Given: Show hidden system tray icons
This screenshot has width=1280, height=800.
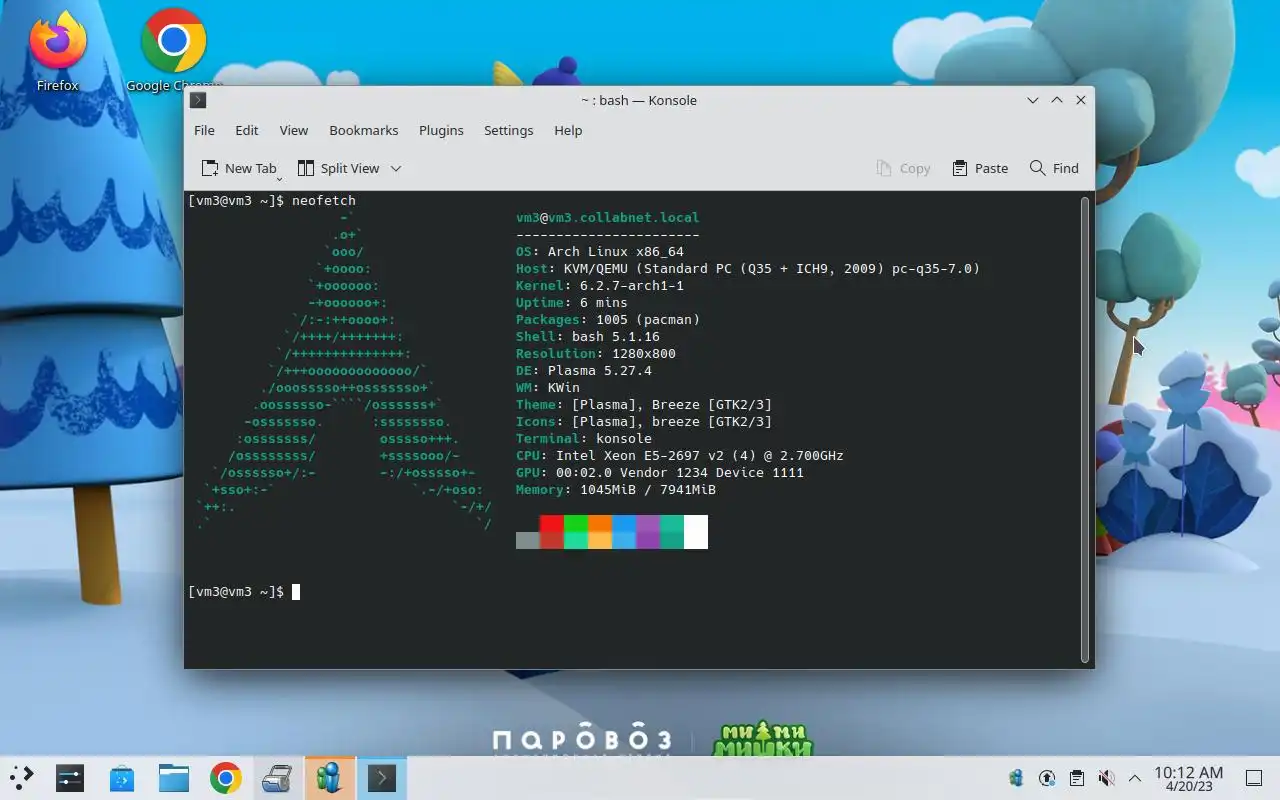Looking at the screenshot, I should pos(1135,778).
